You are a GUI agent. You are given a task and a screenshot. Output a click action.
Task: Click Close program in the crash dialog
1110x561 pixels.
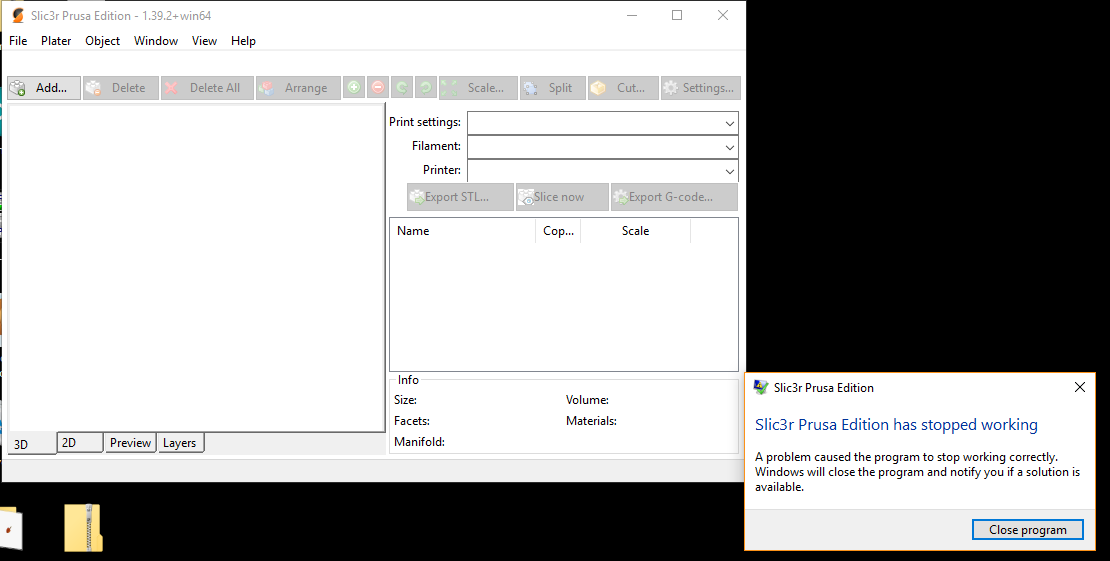(x=1027, y=530)
